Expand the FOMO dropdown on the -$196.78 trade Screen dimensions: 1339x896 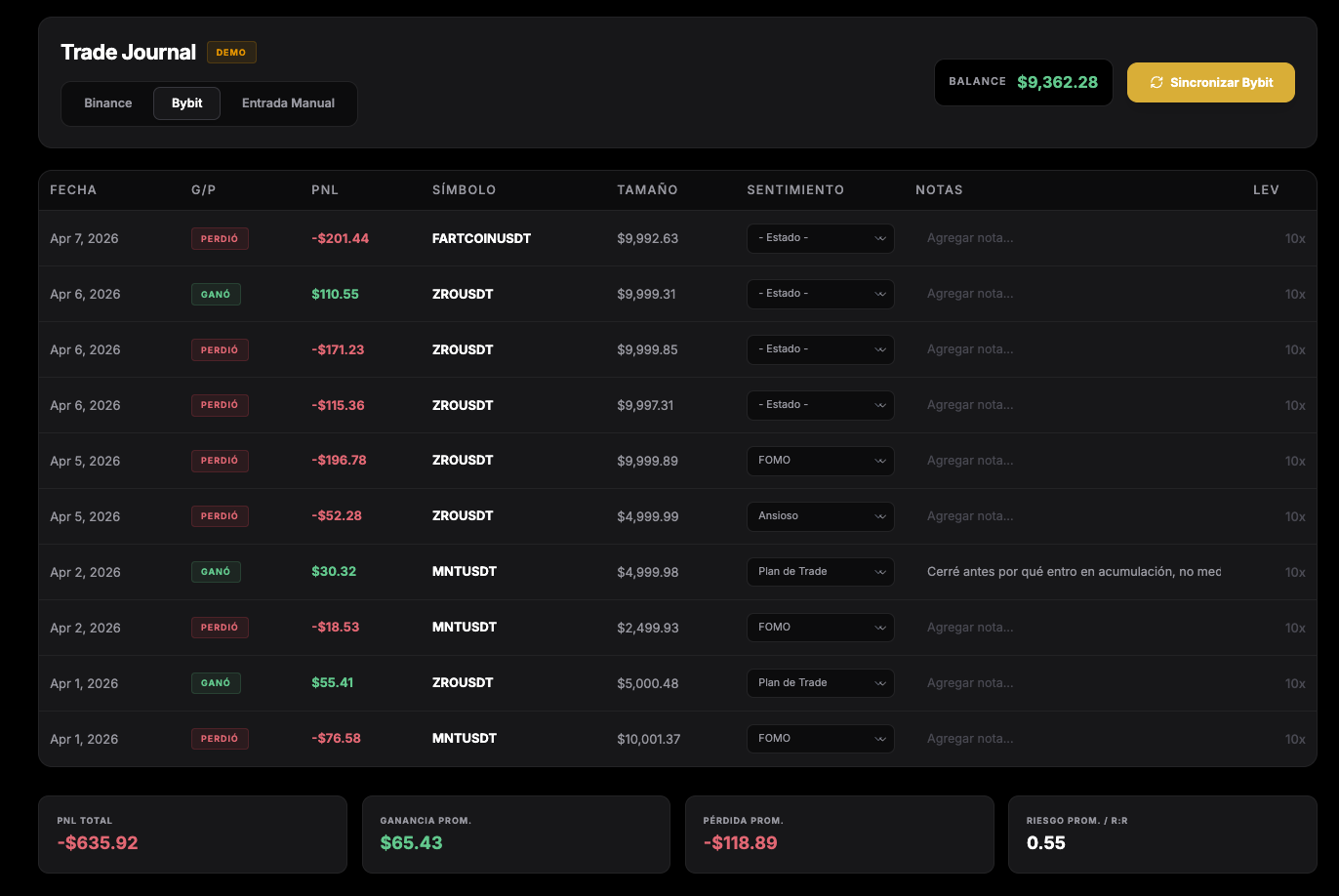820,461
